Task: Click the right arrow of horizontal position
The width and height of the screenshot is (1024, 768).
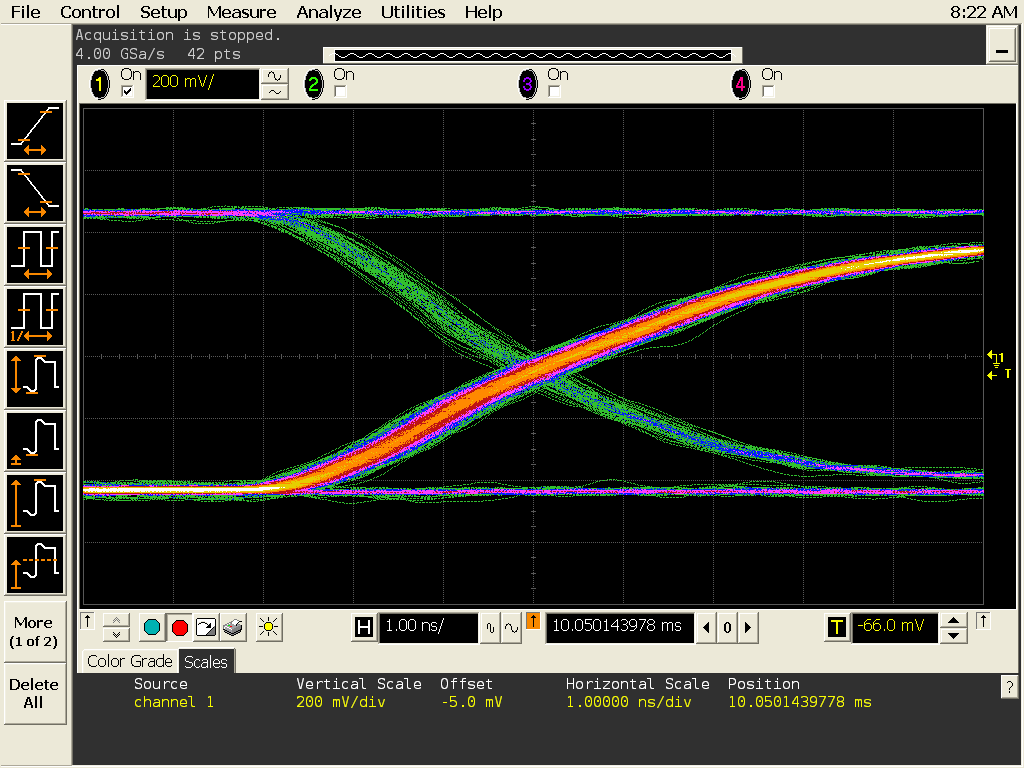Action: click(x=747, y=628)
